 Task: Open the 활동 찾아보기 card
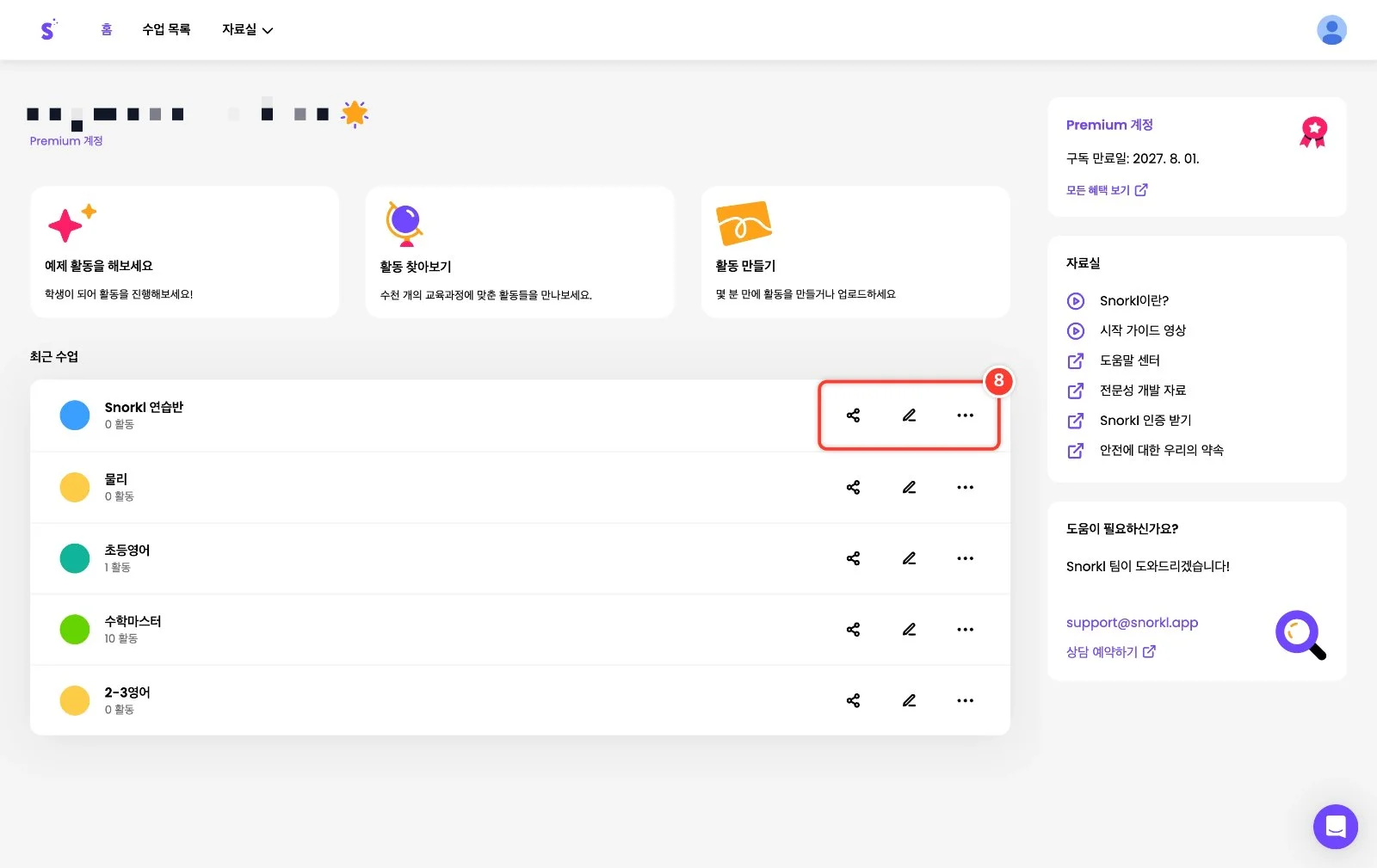[520, 252]
